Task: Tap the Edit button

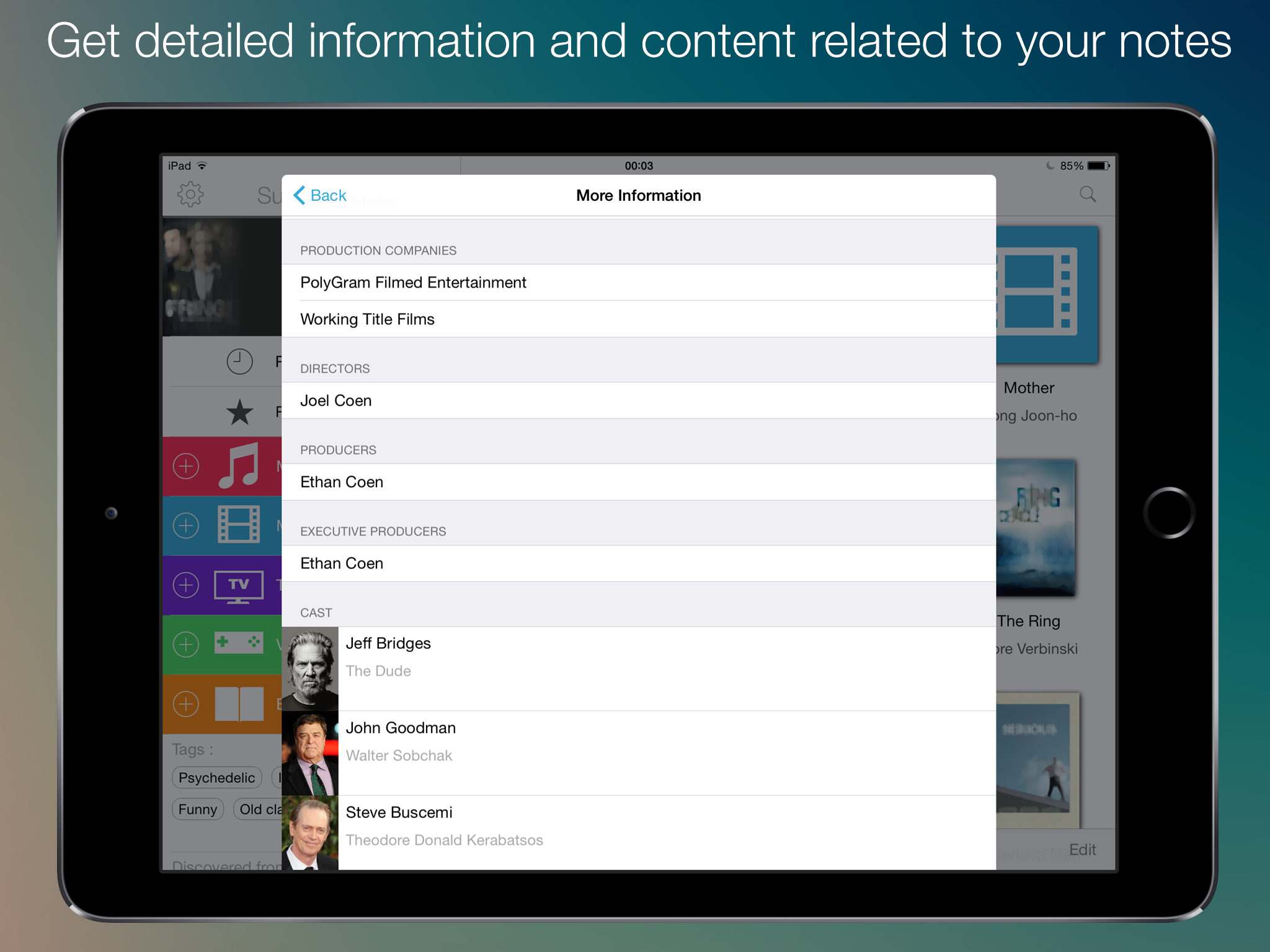Action: pos(1082,849)
